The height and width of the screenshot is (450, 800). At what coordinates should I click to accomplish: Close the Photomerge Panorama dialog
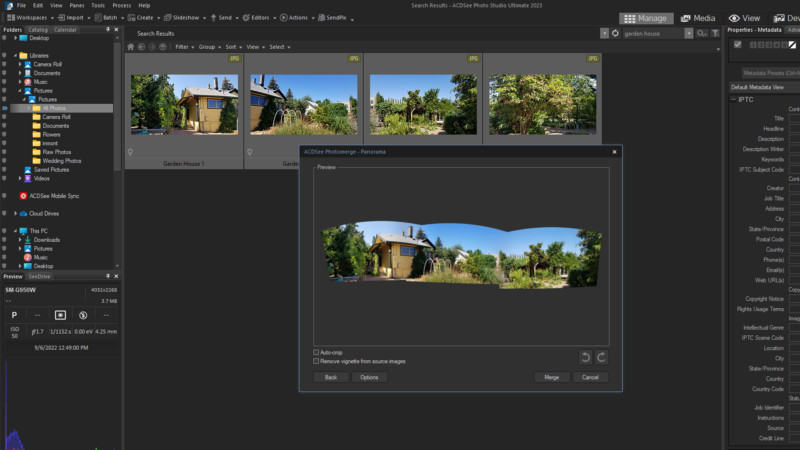614,152
